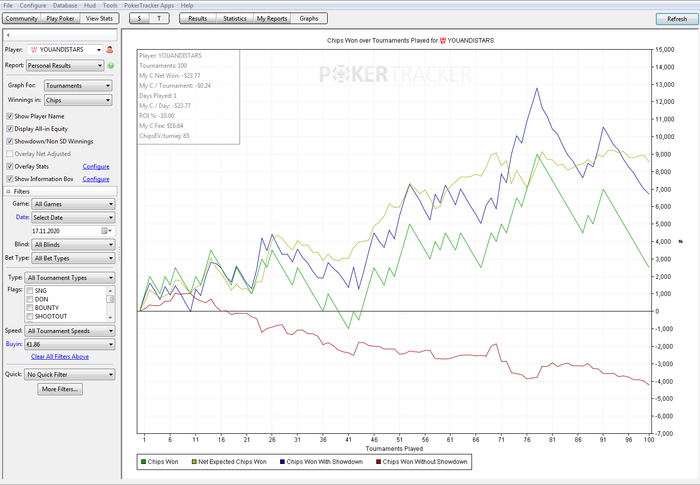The width and height of the screenshot is (700, 485).
Task: Collapse the Filters section
Action: point(9,190)
